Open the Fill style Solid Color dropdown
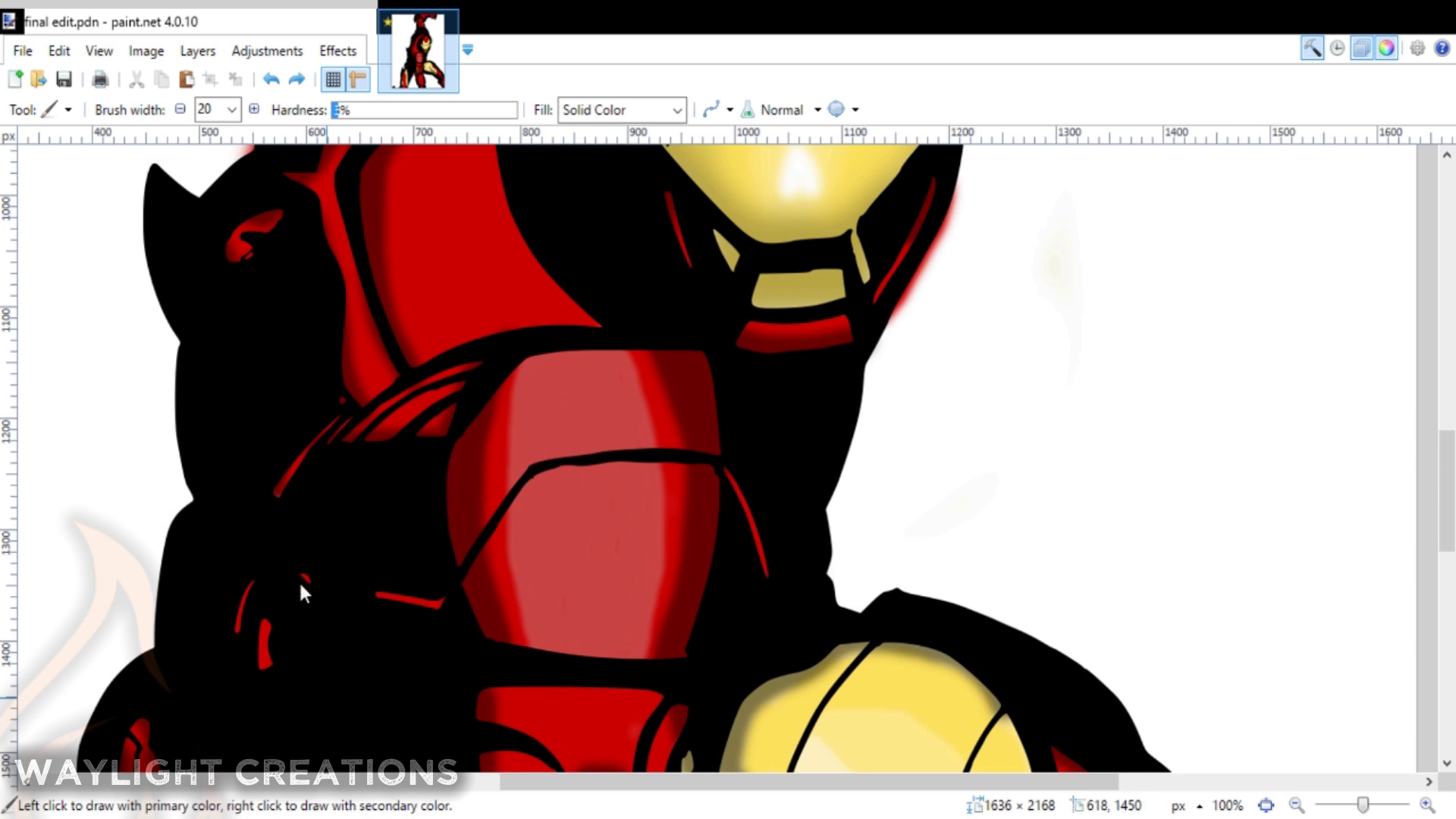Viewport: 1456px width, 819px height. [622, 110]
